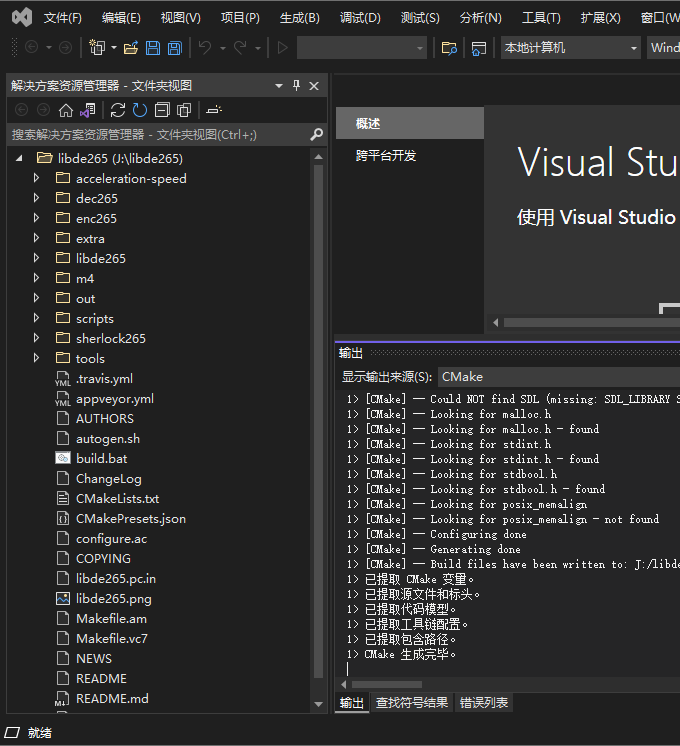Toggle sync with active document icon
This screenshot has width=680, height=746.
(118, 110)
